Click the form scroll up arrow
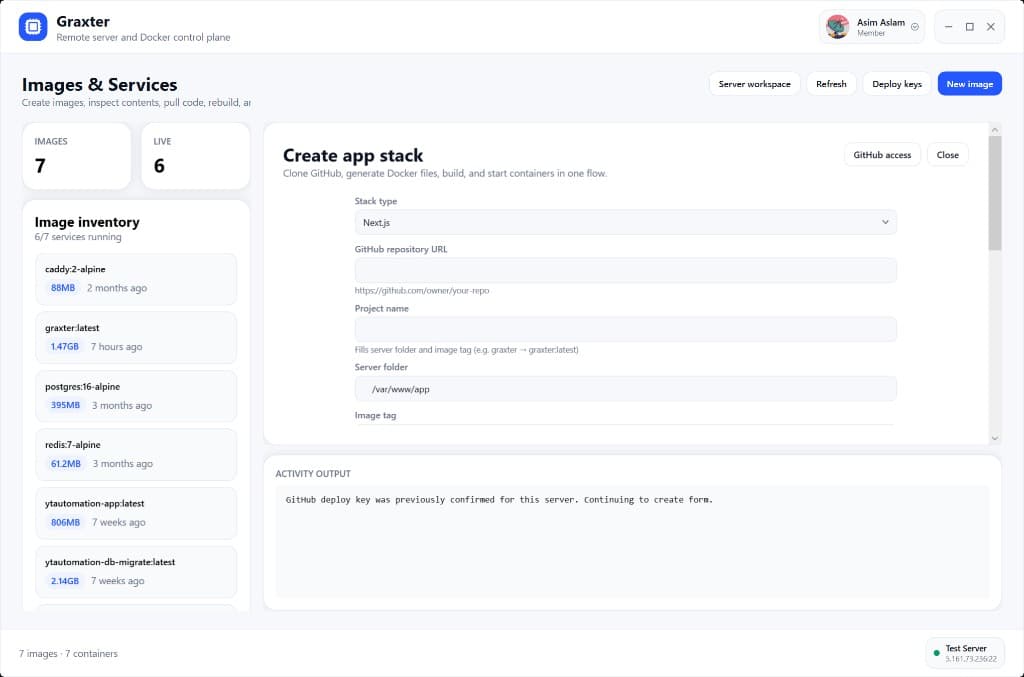 click(x=995, y=130)
